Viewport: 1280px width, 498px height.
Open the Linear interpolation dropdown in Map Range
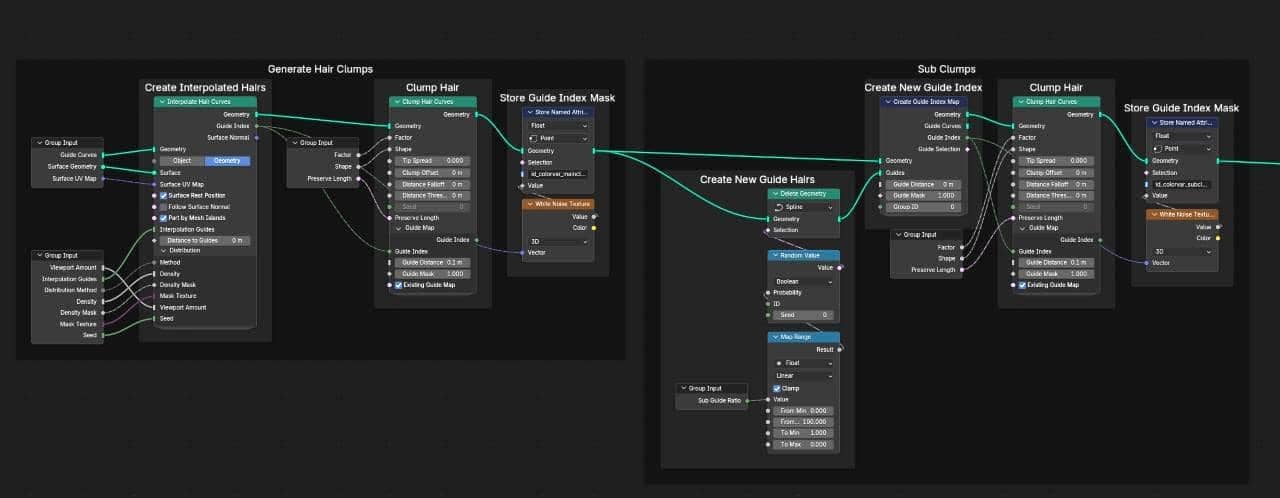coord(804,376)
